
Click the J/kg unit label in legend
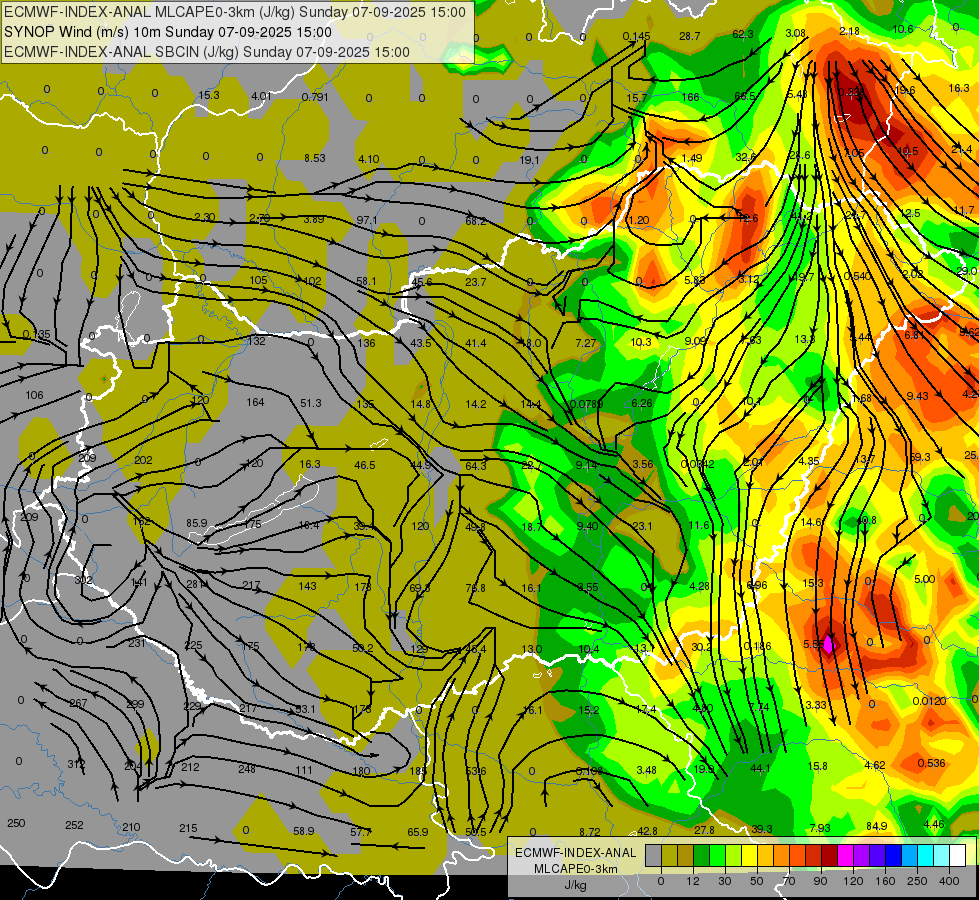point(576,885)
